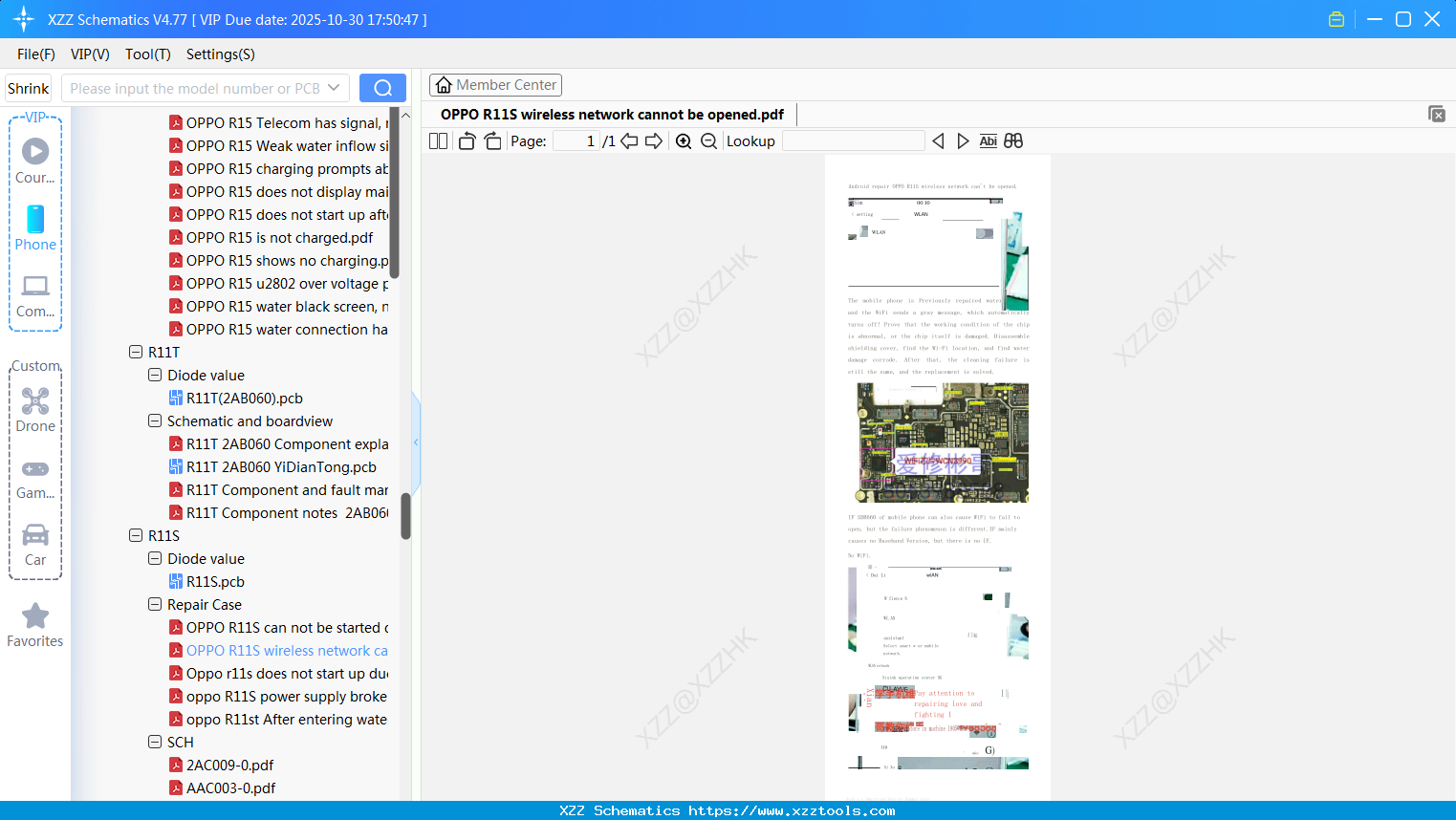Screen dimensions: 1456x820
Task: Rotate the PDF page clockwise
Action: [x=492, y=141]
